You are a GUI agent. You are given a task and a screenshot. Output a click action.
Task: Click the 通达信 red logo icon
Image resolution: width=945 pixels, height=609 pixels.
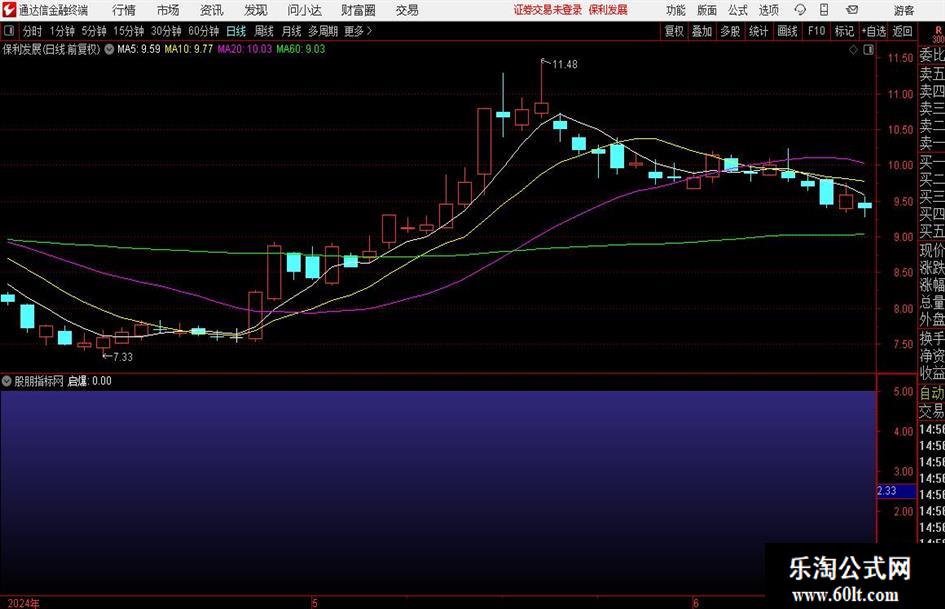(9, 10)
